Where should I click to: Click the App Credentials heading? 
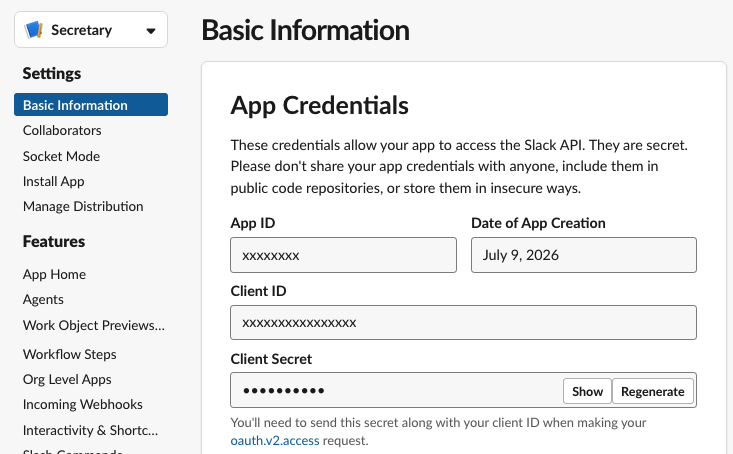320,105
